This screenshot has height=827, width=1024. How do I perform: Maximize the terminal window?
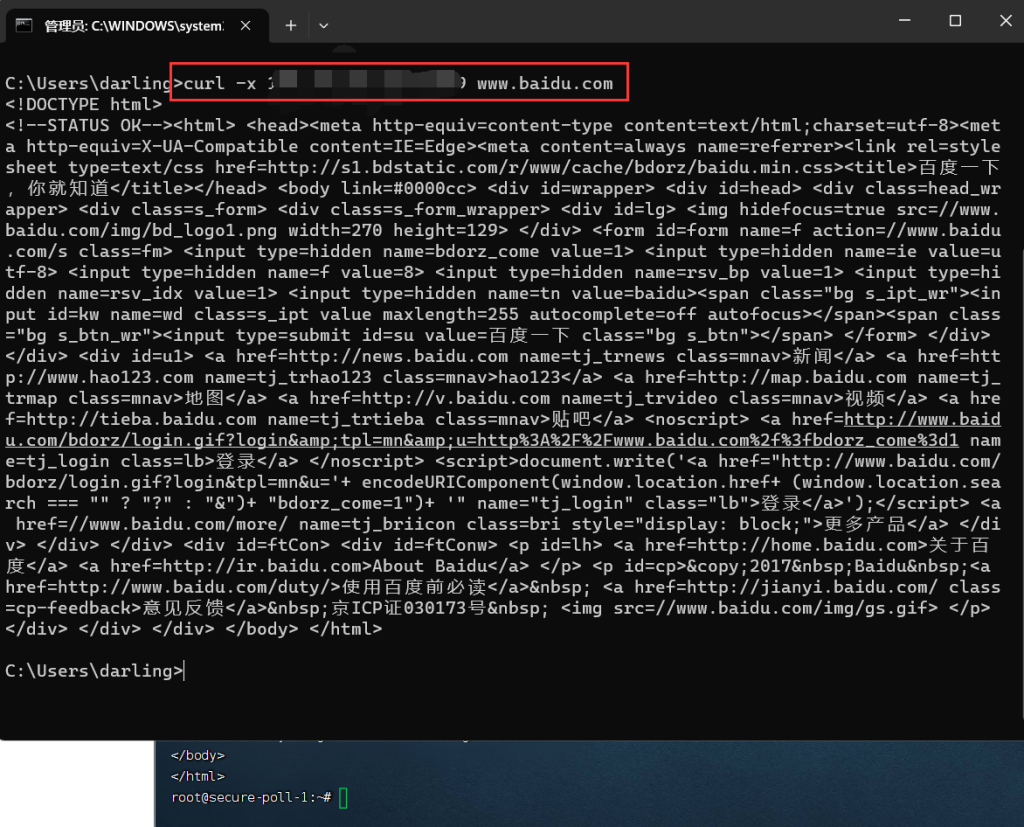click(955, 21)
